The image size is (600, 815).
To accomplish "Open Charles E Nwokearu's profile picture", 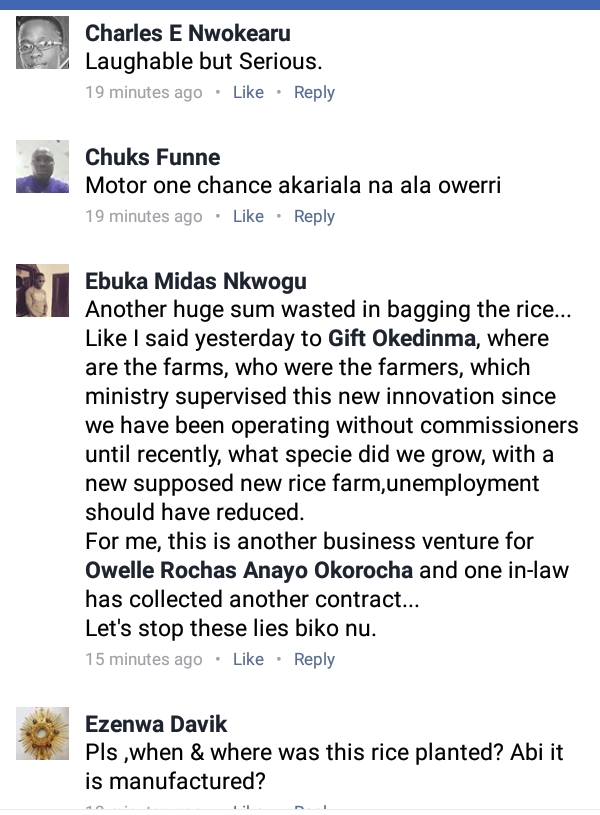I will click(x=43, y=43).
